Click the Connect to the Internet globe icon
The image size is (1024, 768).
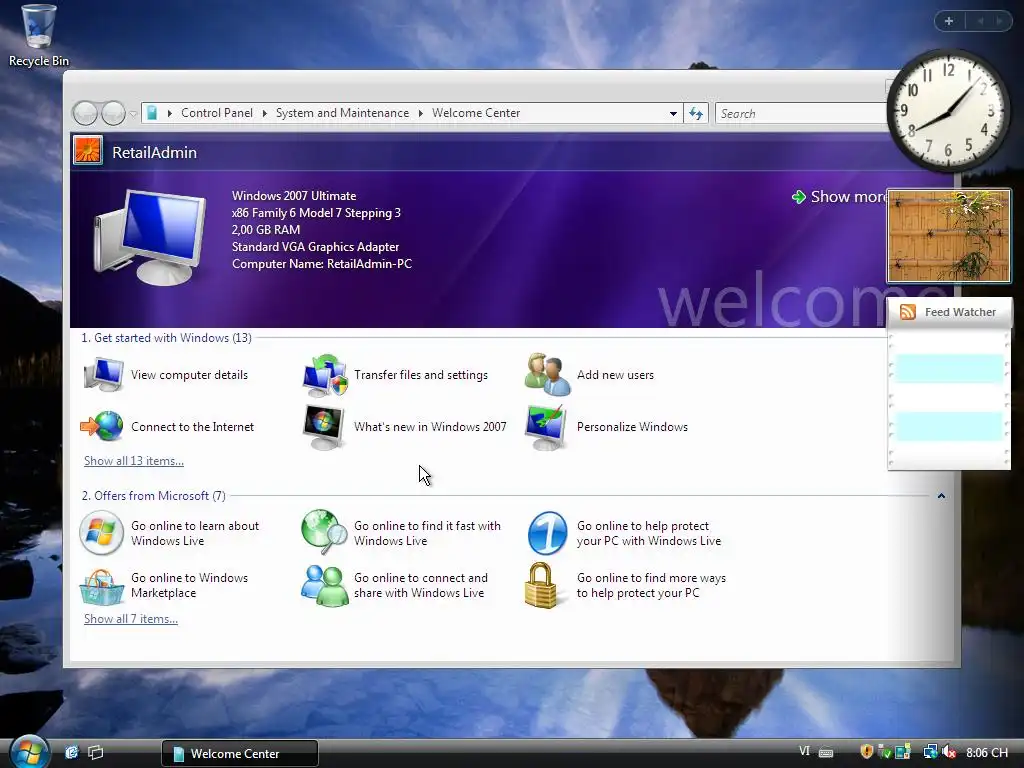pos(102,426)
